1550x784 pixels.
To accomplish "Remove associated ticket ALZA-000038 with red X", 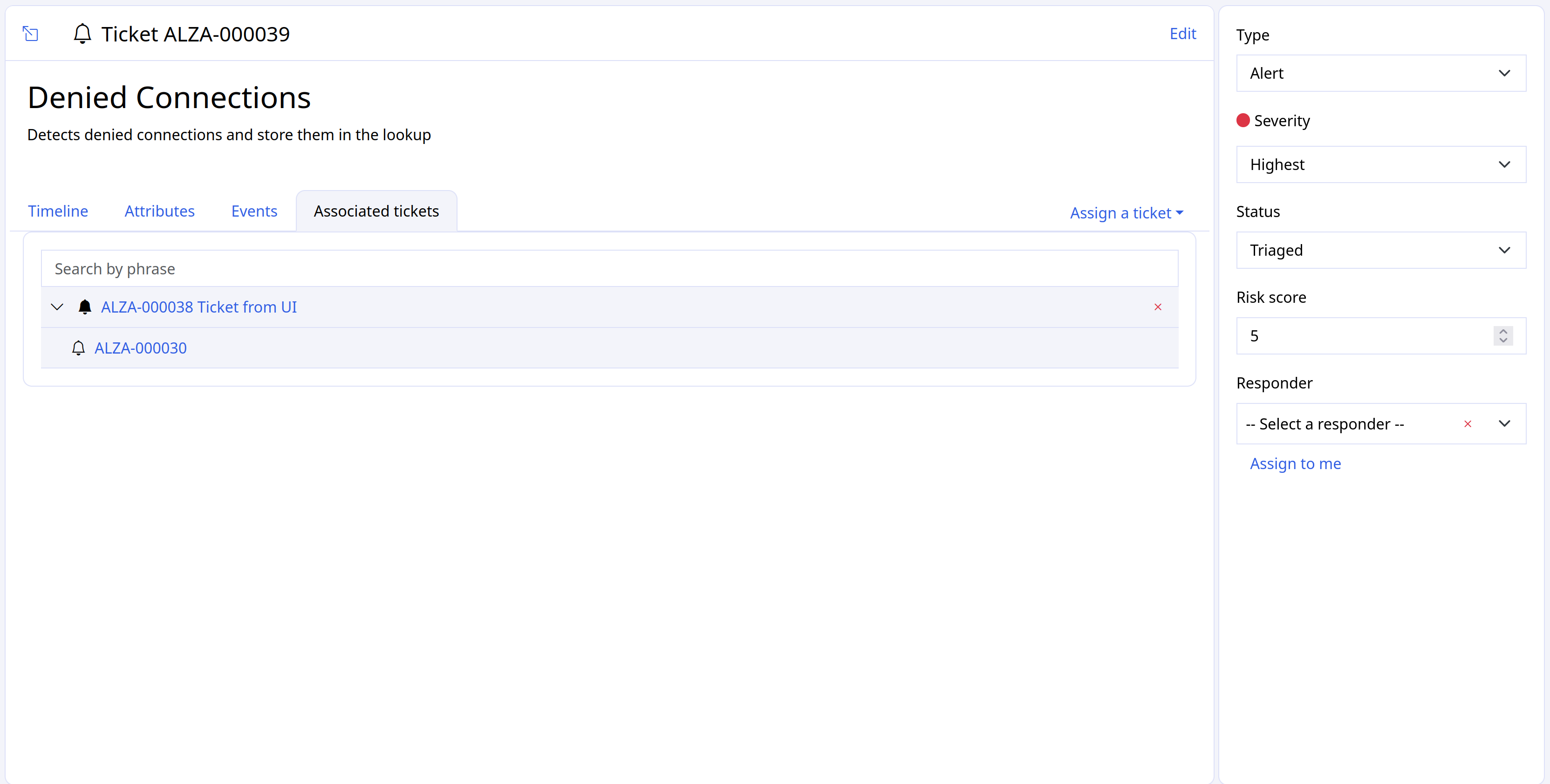I will pyautogui.click(x=1158, y=307).
